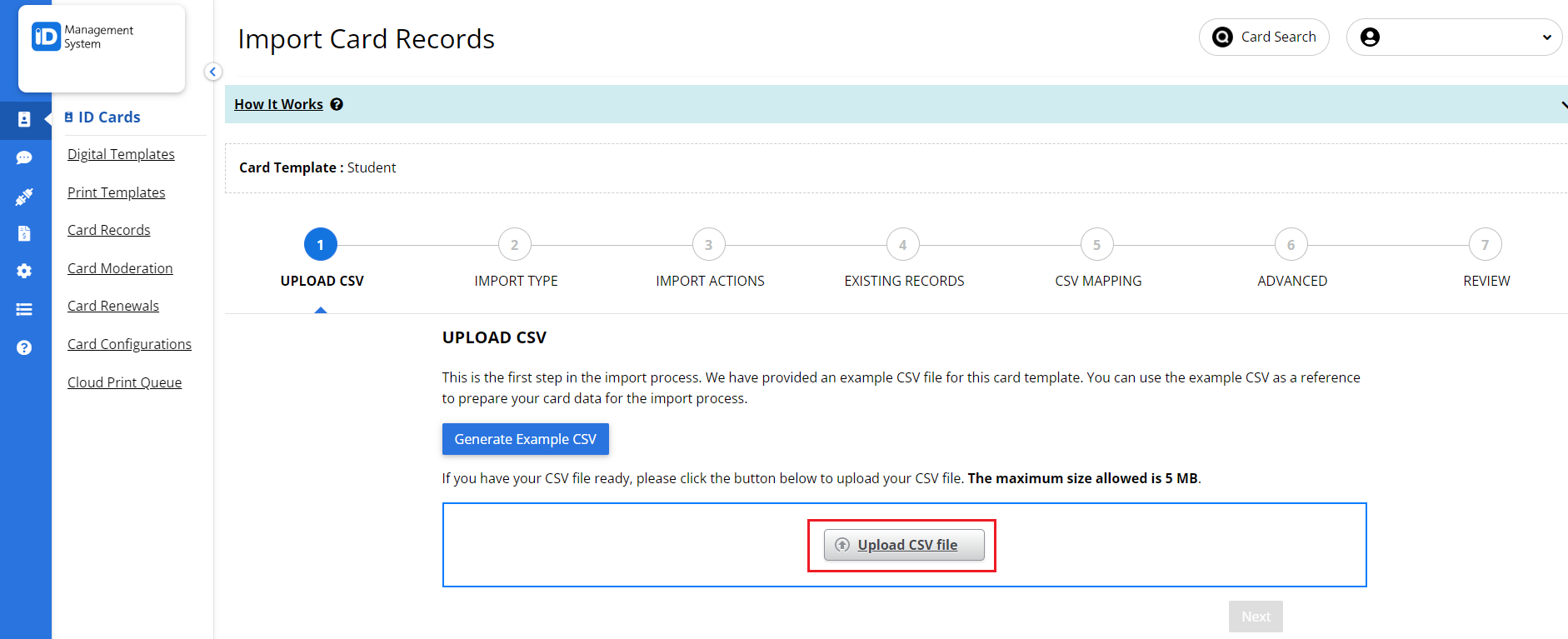Click the user account avatar icon
Image resolution: width=1568 pixels, height=639 pixels.
(1370, 37)
